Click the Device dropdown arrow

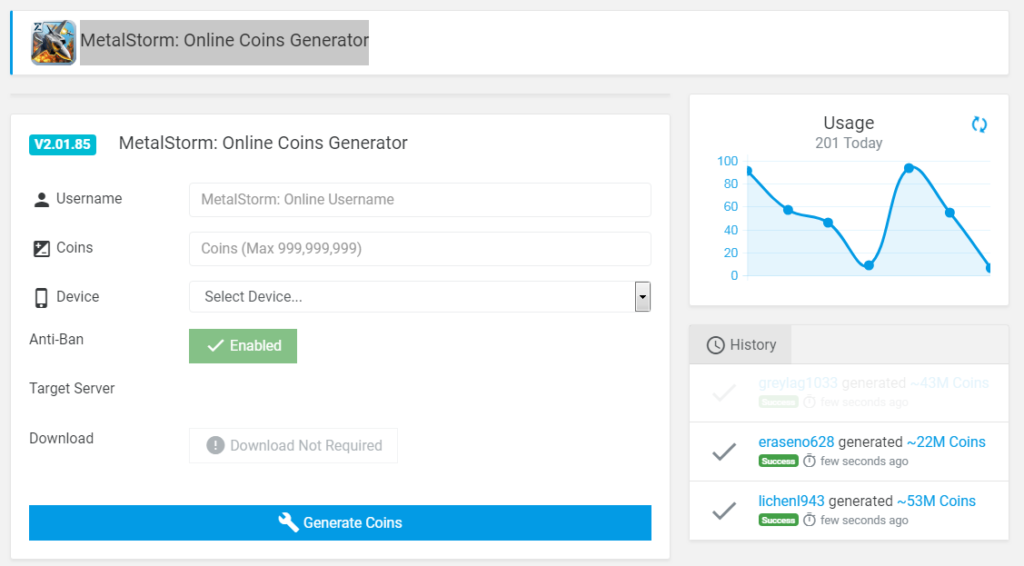(x=642, y=297)
